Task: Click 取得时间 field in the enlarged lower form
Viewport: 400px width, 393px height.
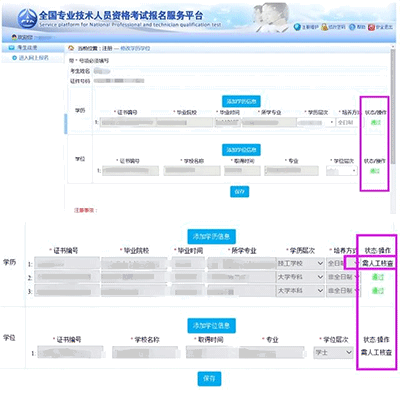Action: click(x=211, y=352)
